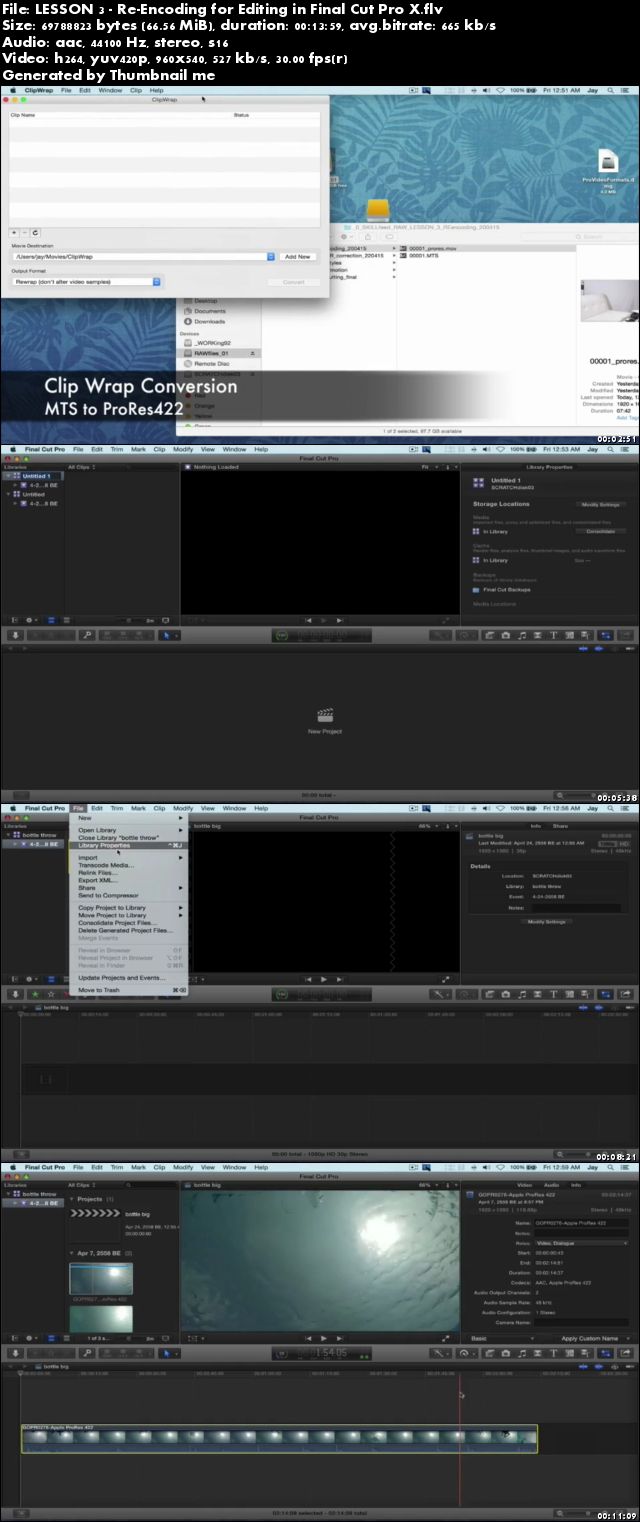The height and width of the screenshot is (1522, 640).
Task: Open Output Format dropdown showing Rewrap option
Action: pos(85,282)
